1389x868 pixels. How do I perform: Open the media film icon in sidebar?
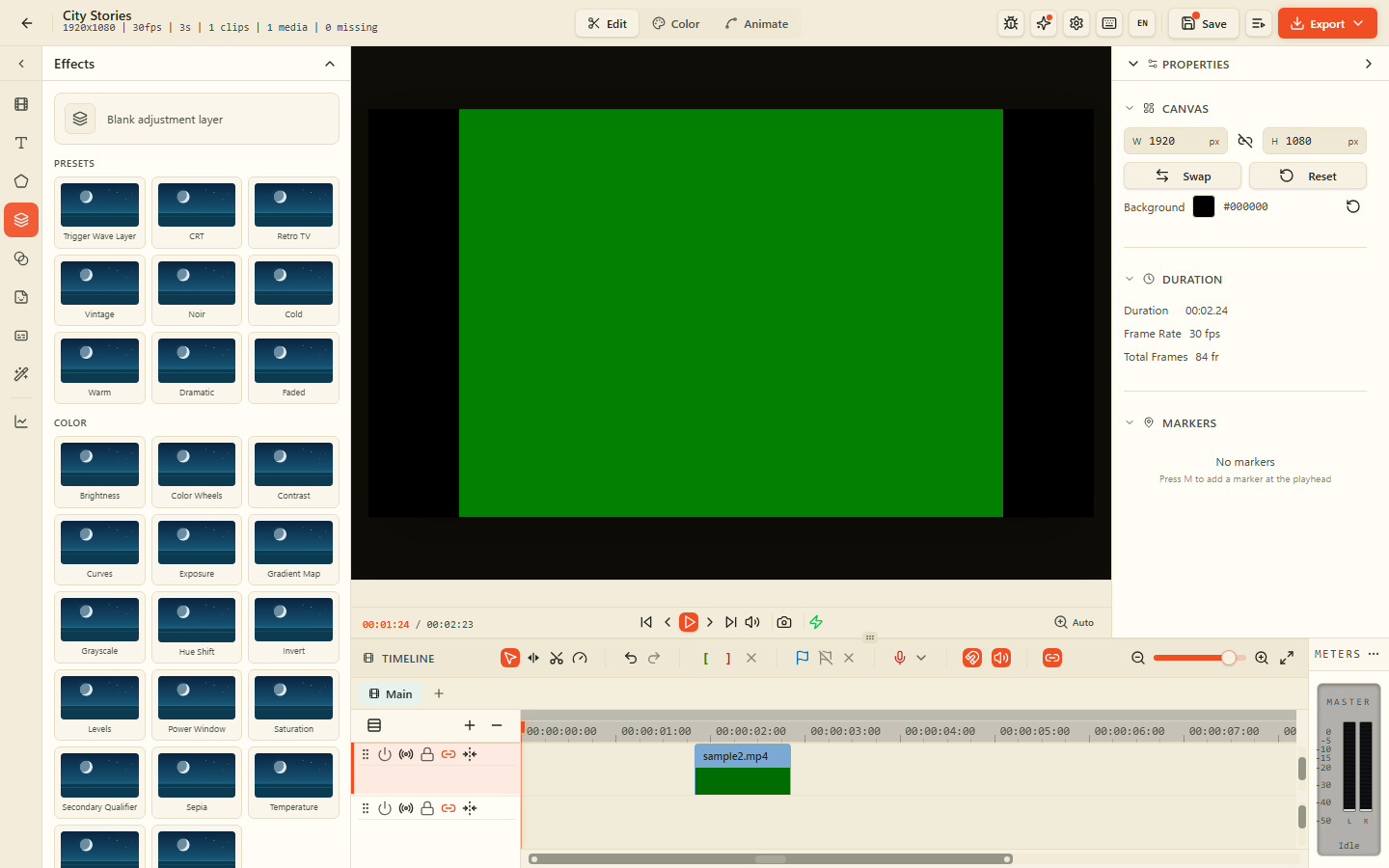click(21, 104)
